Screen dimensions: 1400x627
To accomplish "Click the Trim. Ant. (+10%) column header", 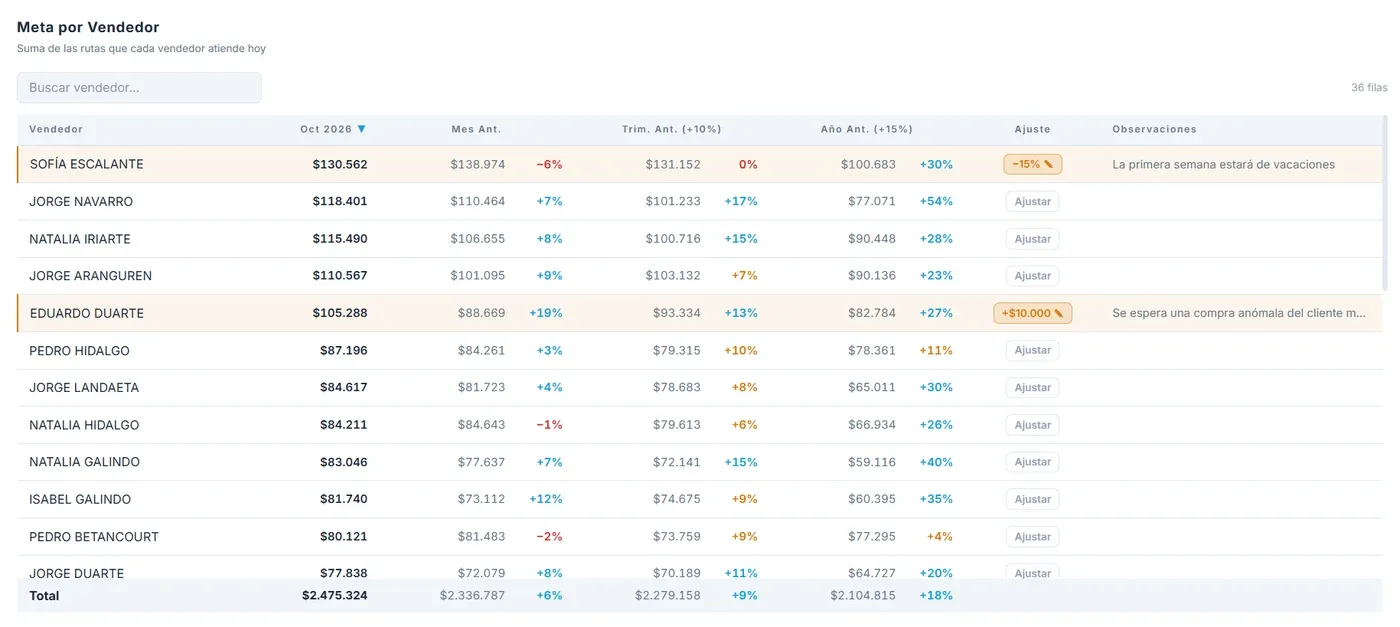I will 671,129.
